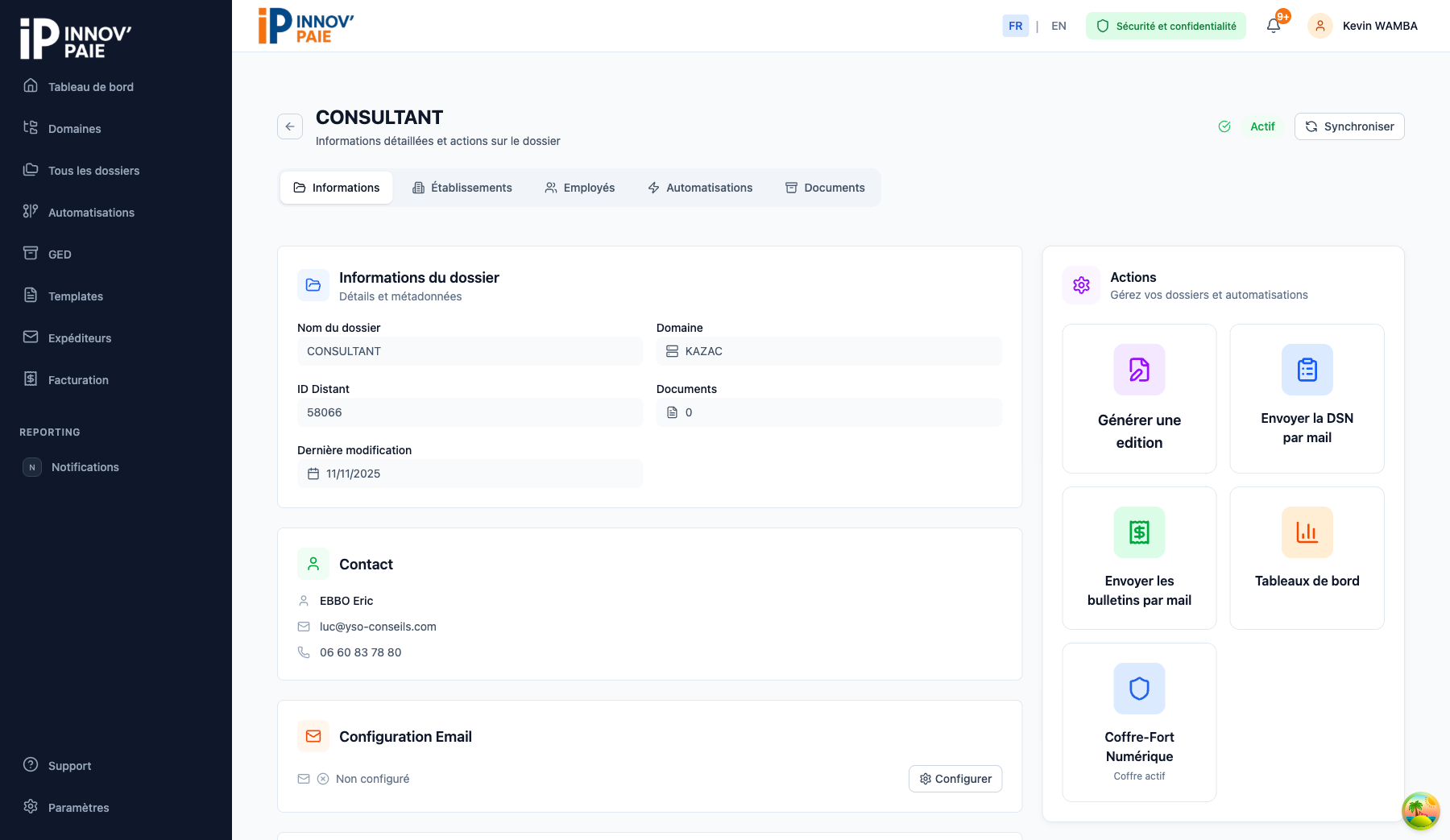The width and height of the screenshot is (1450, 840).
Task: Open Envoyer la DSN par mail
Action: click(x=1307, y=399)
